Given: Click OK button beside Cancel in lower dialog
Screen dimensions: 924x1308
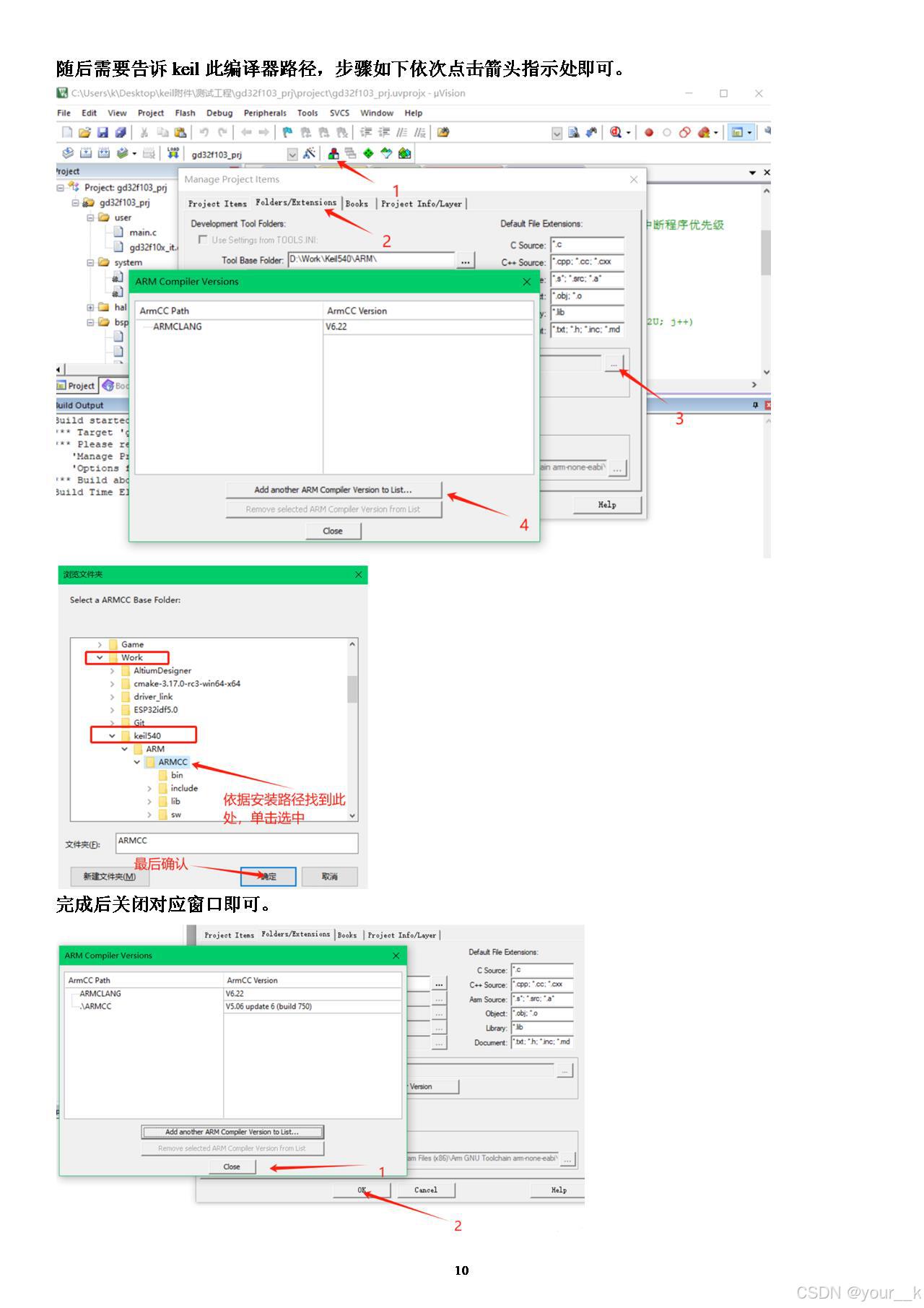Looking at the screenshot, I should (x=362, y=1190).
